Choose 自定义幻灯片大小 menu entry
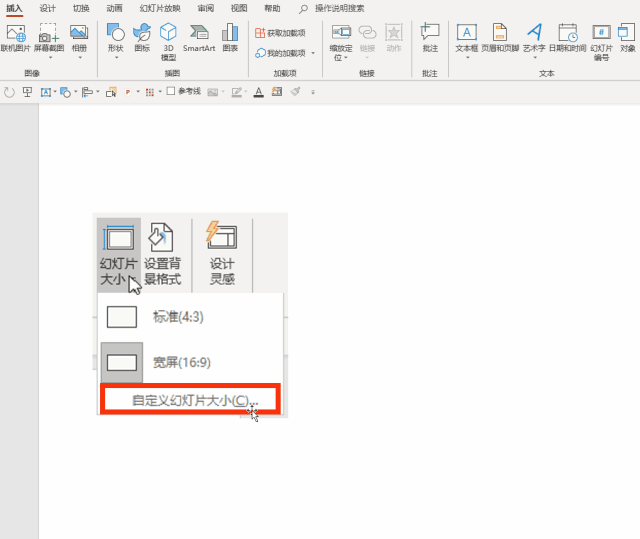Screen dimensions: 640x539 [191, 400]
